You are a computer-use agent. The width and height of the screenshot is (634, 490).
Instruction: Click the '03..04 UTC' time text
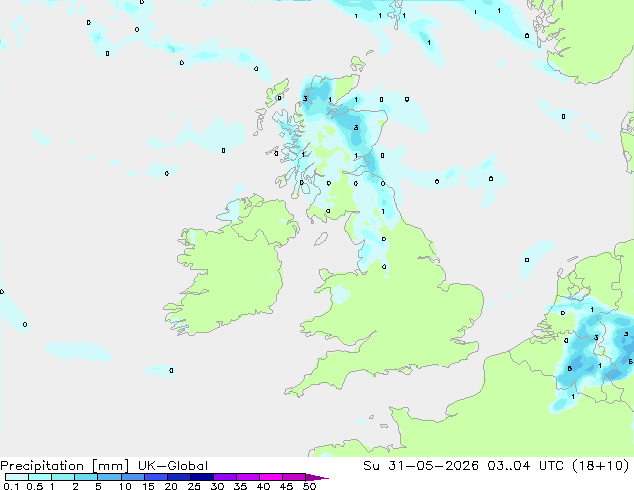[526, 466]
